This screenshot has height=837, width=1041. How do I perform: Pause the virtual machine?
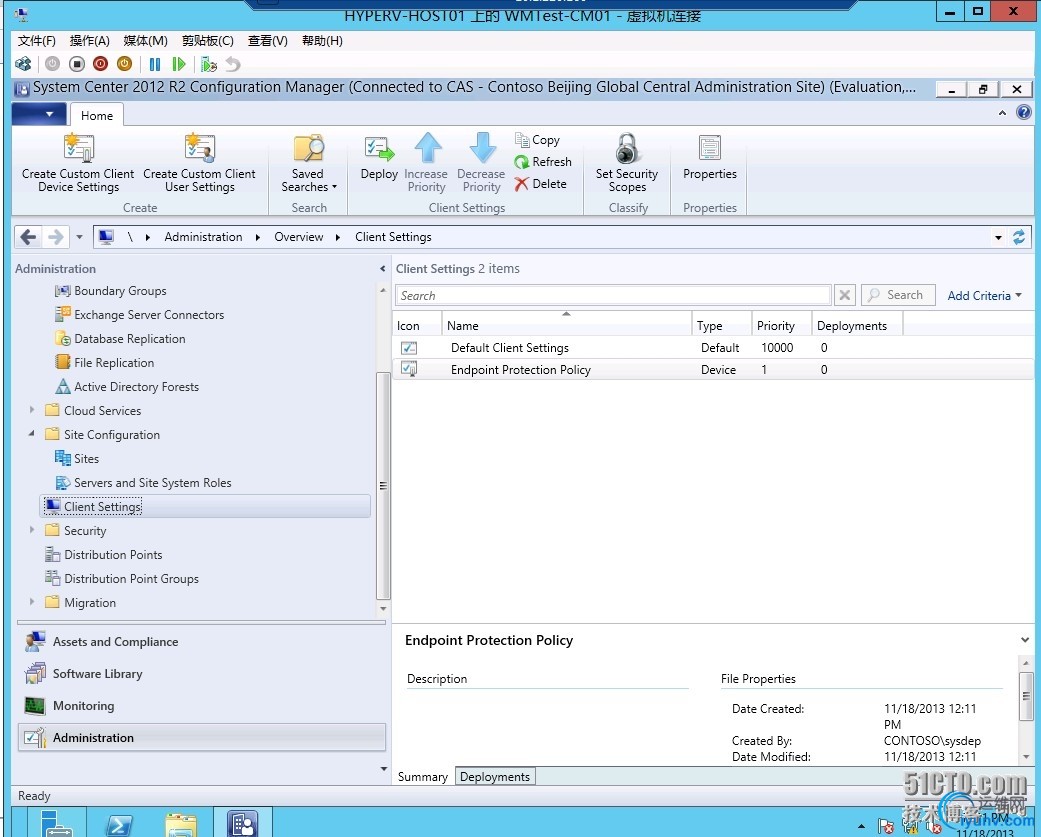pyautogui.click(x=155, y=64)
